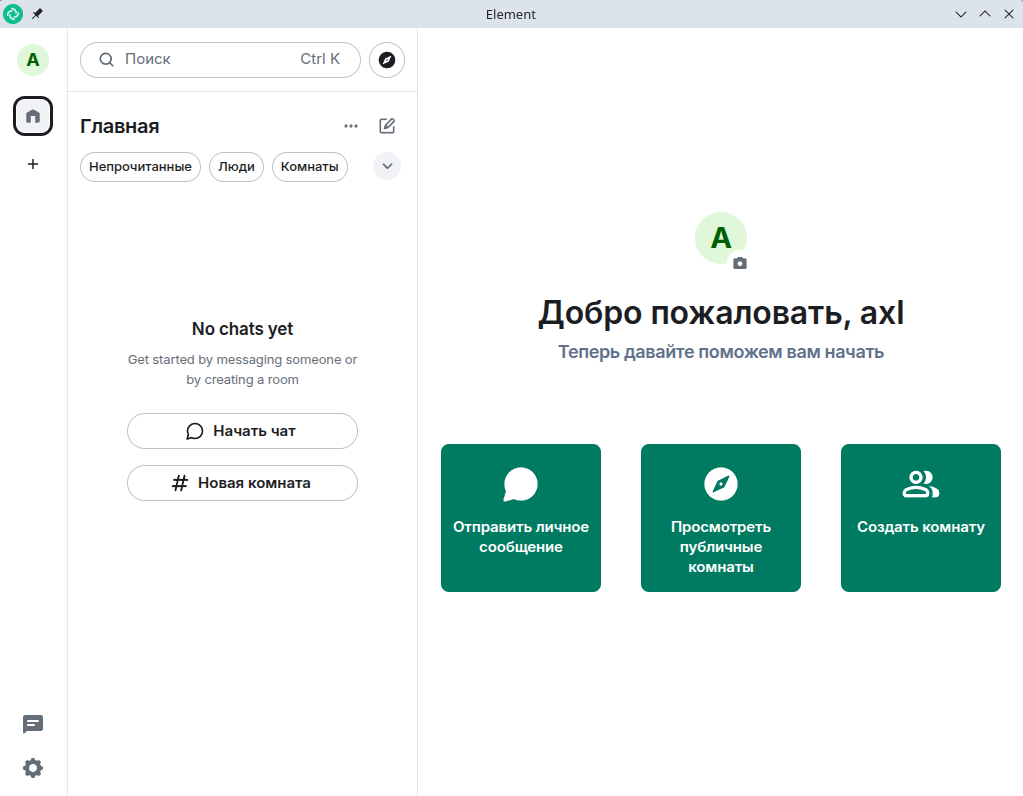Click the plus icon to create space
This screenshot has width=1023, height=796.
point(33,164)
